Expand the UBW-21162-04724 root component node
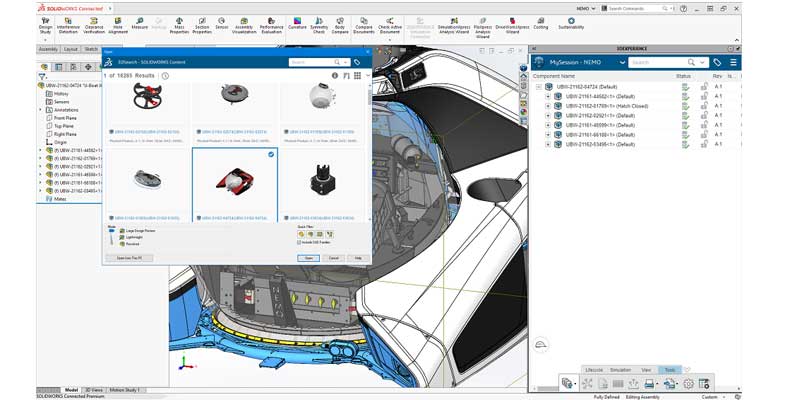This screenshot has width=800, height=400. point(539,87)
